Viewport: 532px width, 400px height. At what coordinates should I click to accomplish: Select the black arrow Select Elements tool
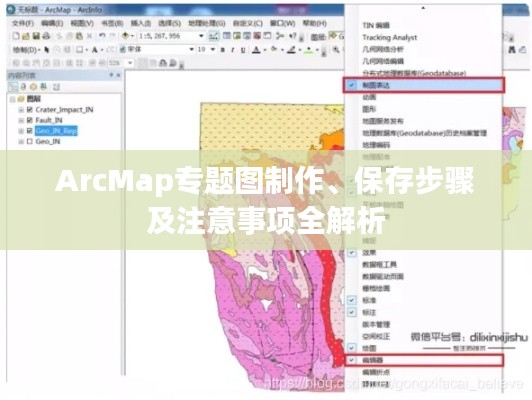tap(47, 50)
